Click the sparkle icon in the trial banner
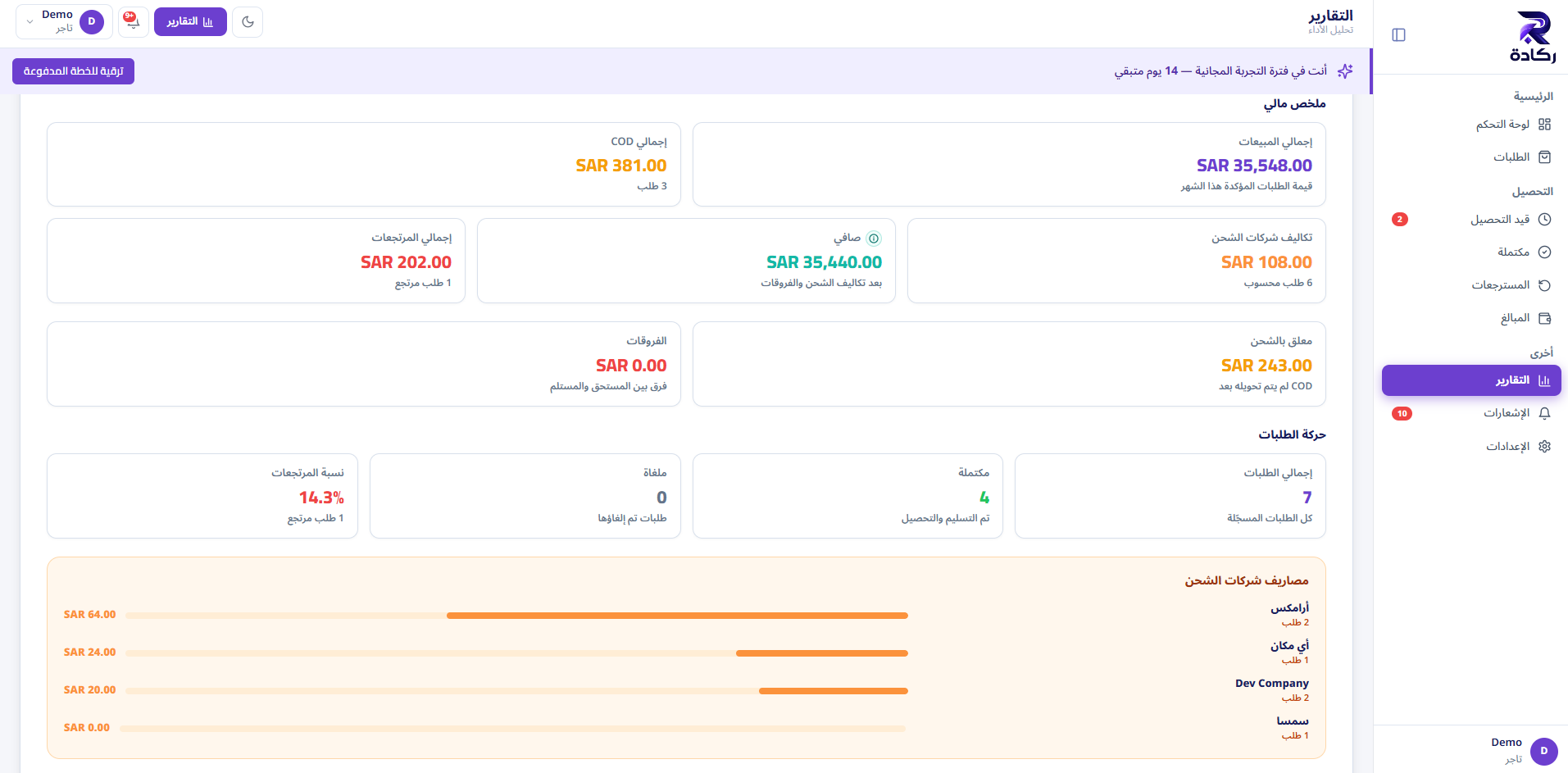The image size is (1568, 773). pos(1345,71)
